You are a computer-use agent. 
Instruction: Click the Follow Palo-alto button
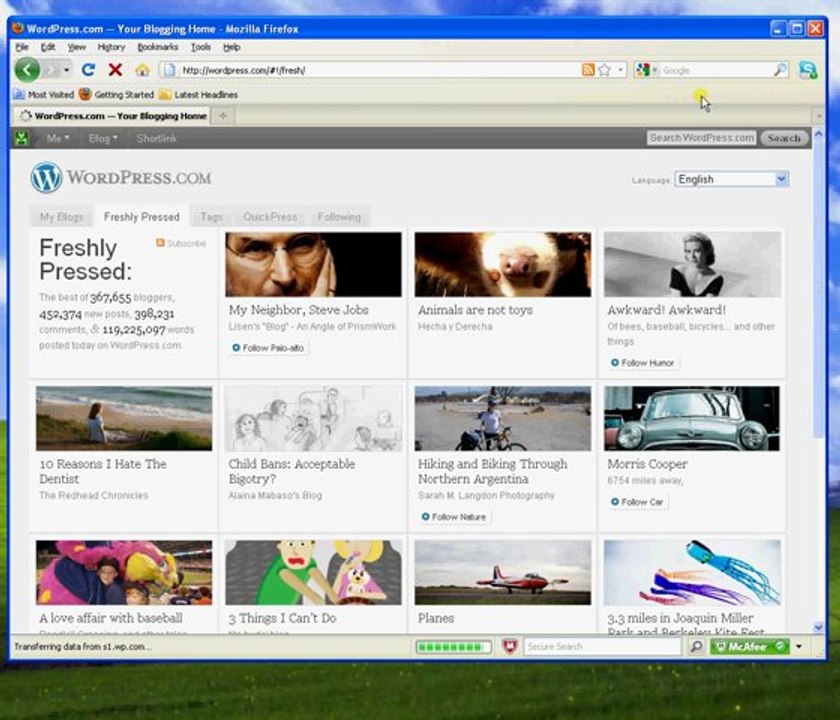point(268,348)
